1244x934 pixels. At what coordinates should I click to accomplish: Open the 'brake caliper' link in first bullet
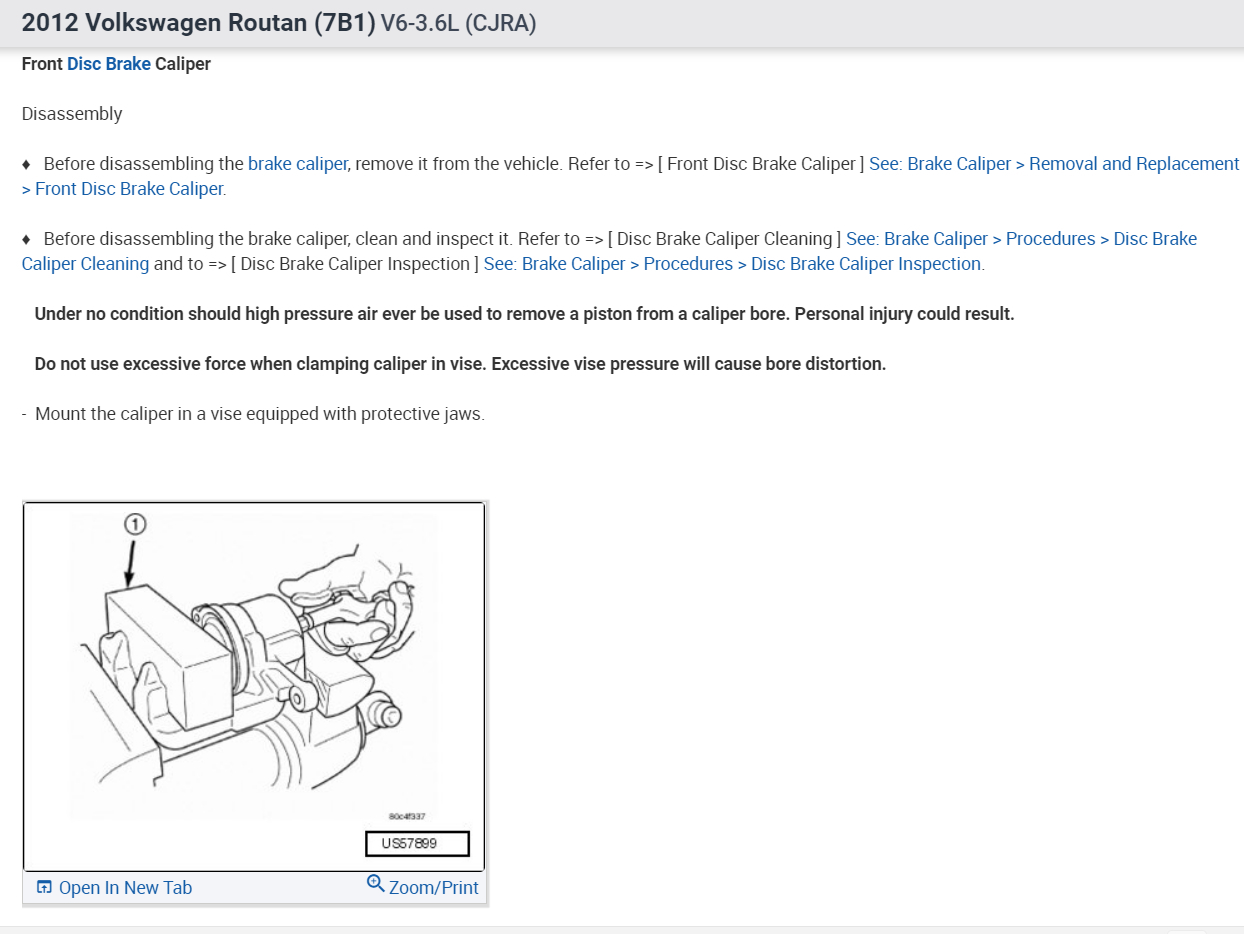click(x=298, y=164)
